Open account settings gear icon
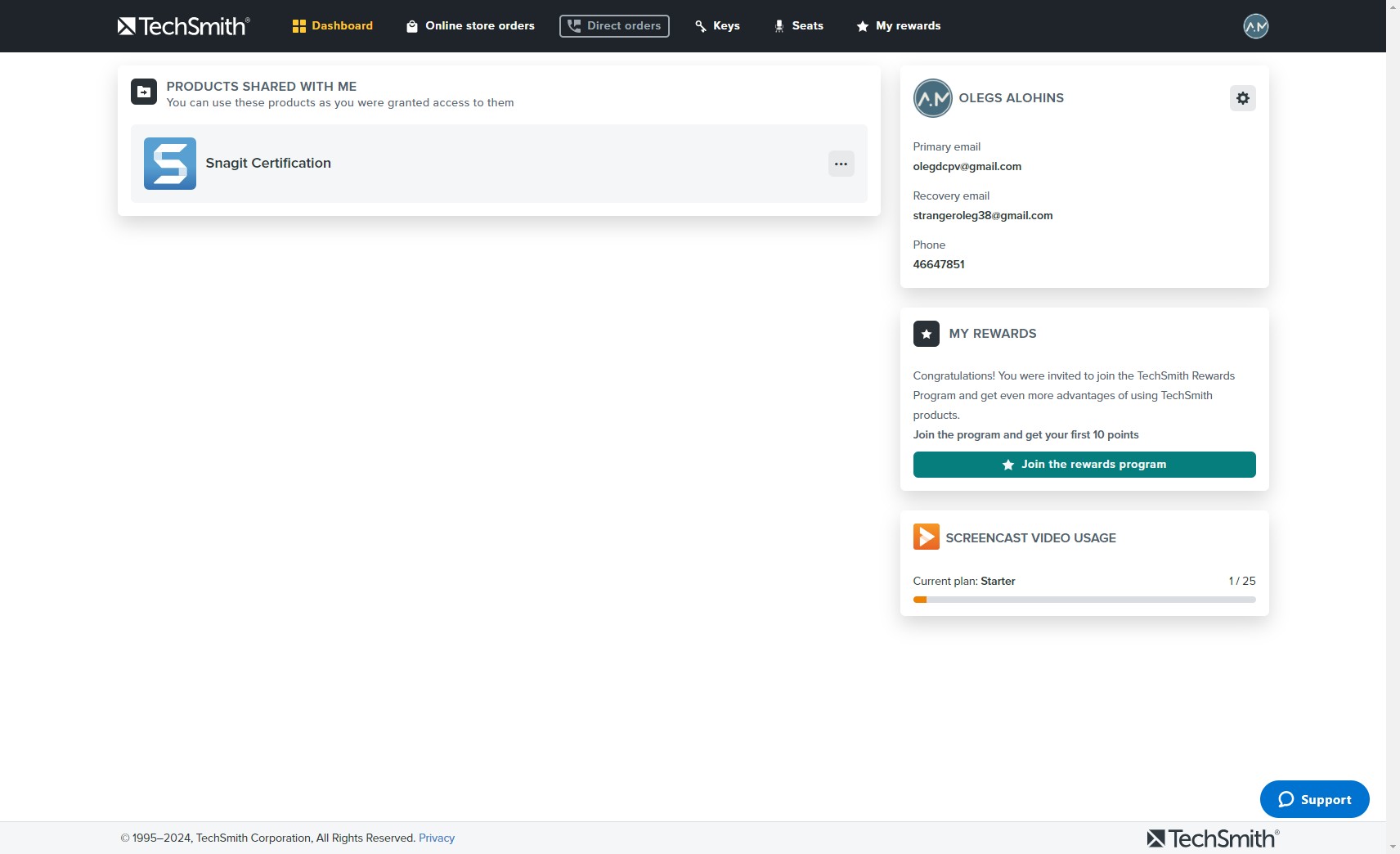1400x854 pixels. 1242,98
